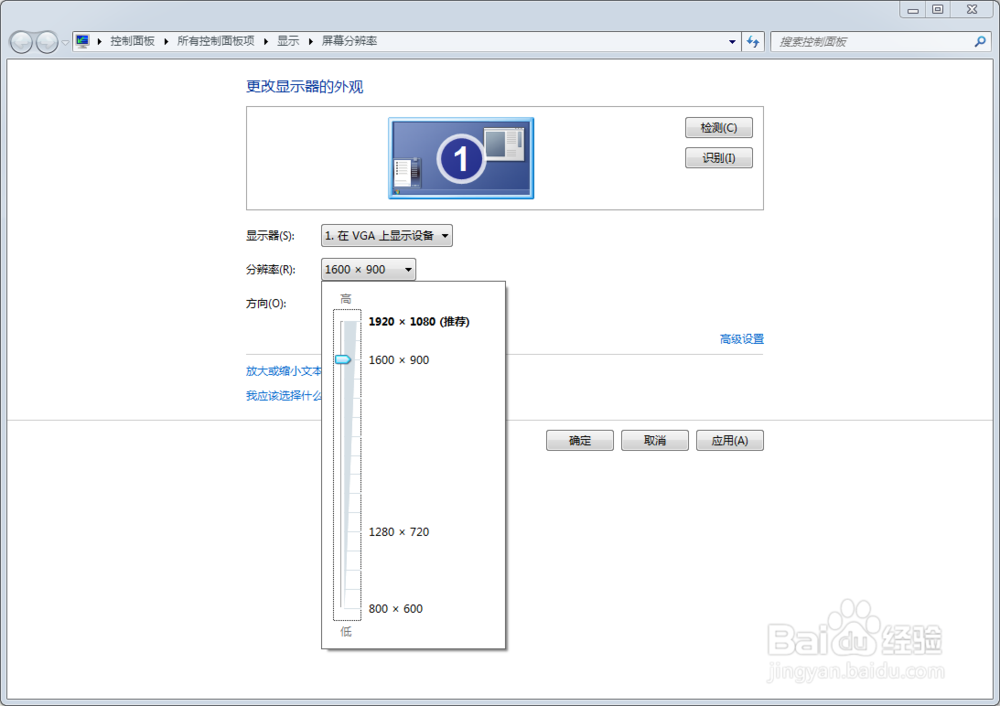
Task: Open the 显示器 display dropdown
Action: click(386, 235)
